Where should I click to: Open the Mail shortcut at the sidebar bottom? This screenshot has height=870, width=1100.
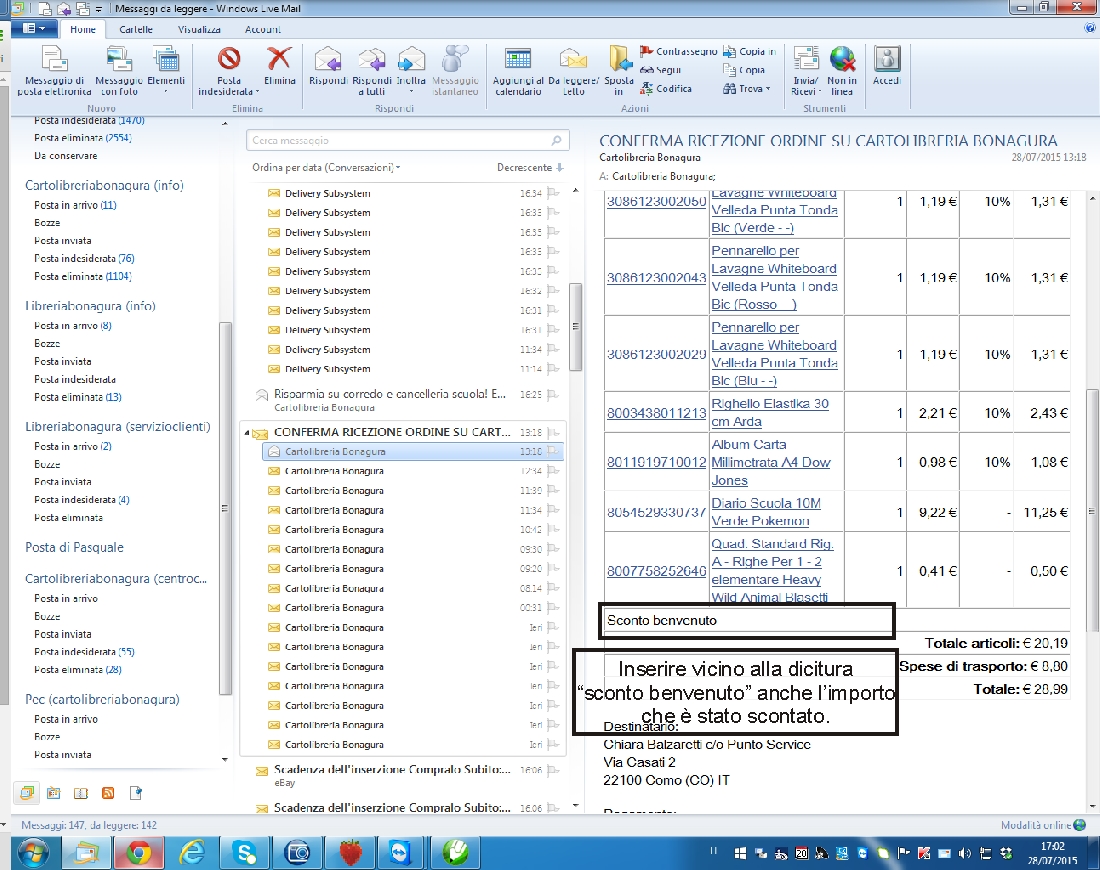(27, 793)
